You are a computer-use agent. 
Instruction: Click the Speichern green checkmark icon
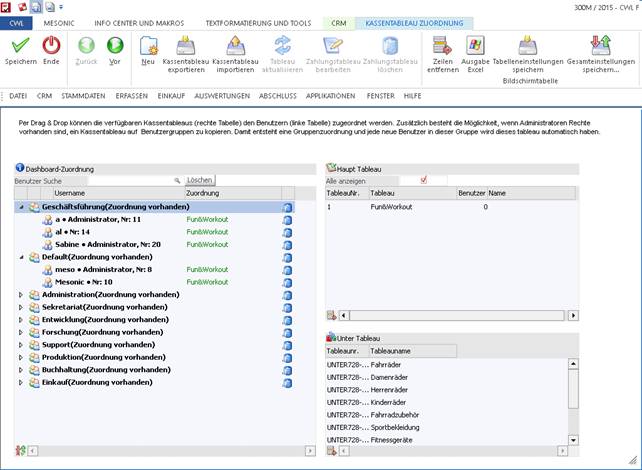tap(20, 46)
